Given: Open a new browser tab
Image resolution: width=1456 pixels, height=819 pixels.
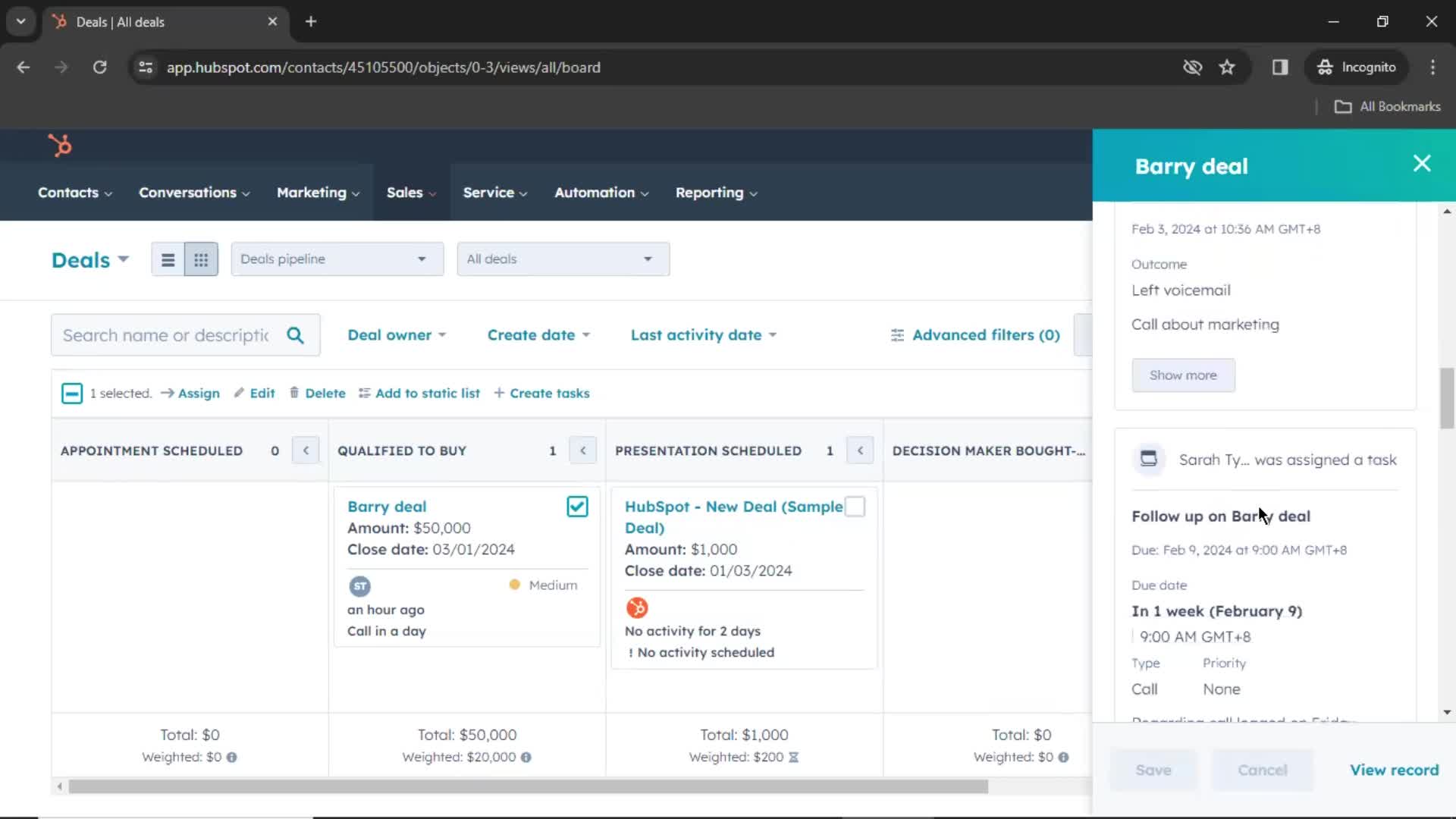Looking at the screenshot, I should [x=311, y=21].
